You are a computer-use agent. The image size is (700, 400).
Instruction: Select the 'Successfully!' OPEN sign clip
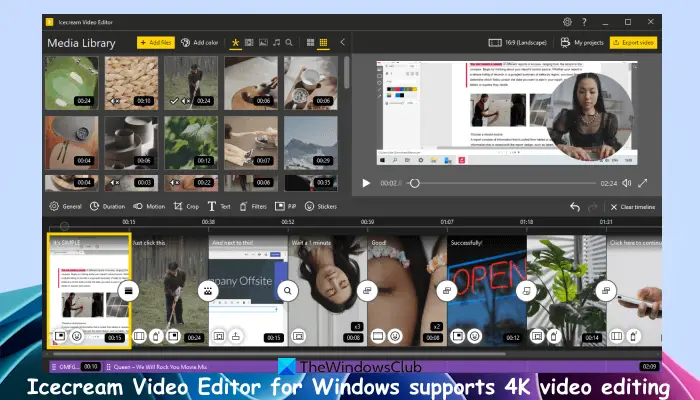(487, 291)
